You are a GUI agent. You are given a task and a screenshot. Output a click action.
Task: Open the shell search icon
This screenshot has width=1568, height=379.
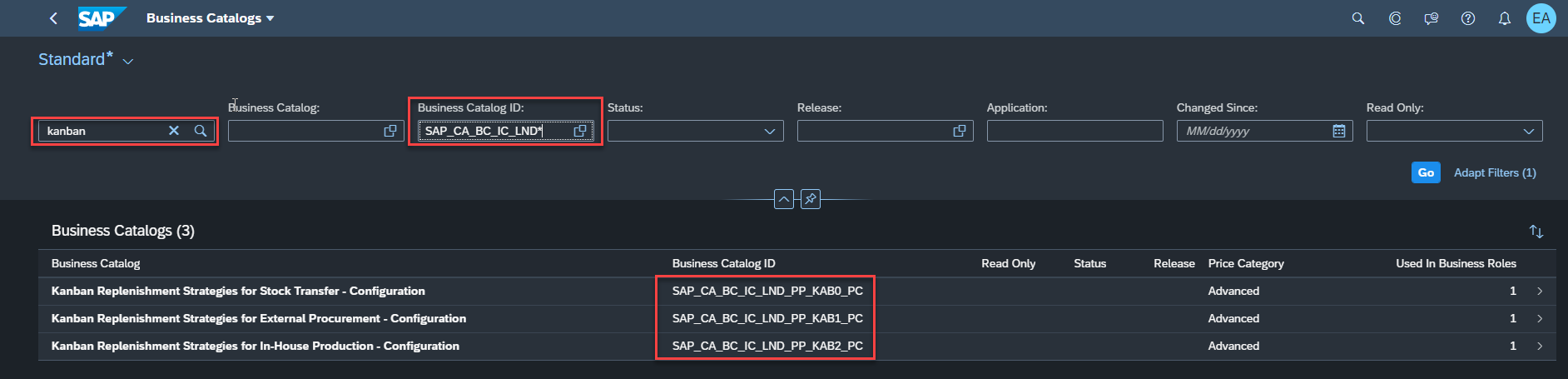[x=1358, y=18]
